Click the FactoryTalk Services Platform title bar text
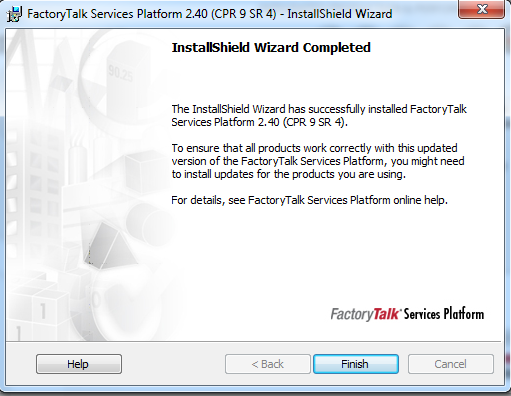Viewport: 511px width, 396px height. 210,14
